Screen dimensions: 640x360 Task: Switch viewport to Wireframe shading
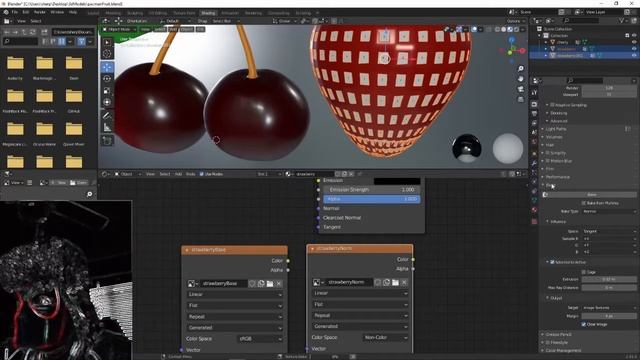coord(497,29)
